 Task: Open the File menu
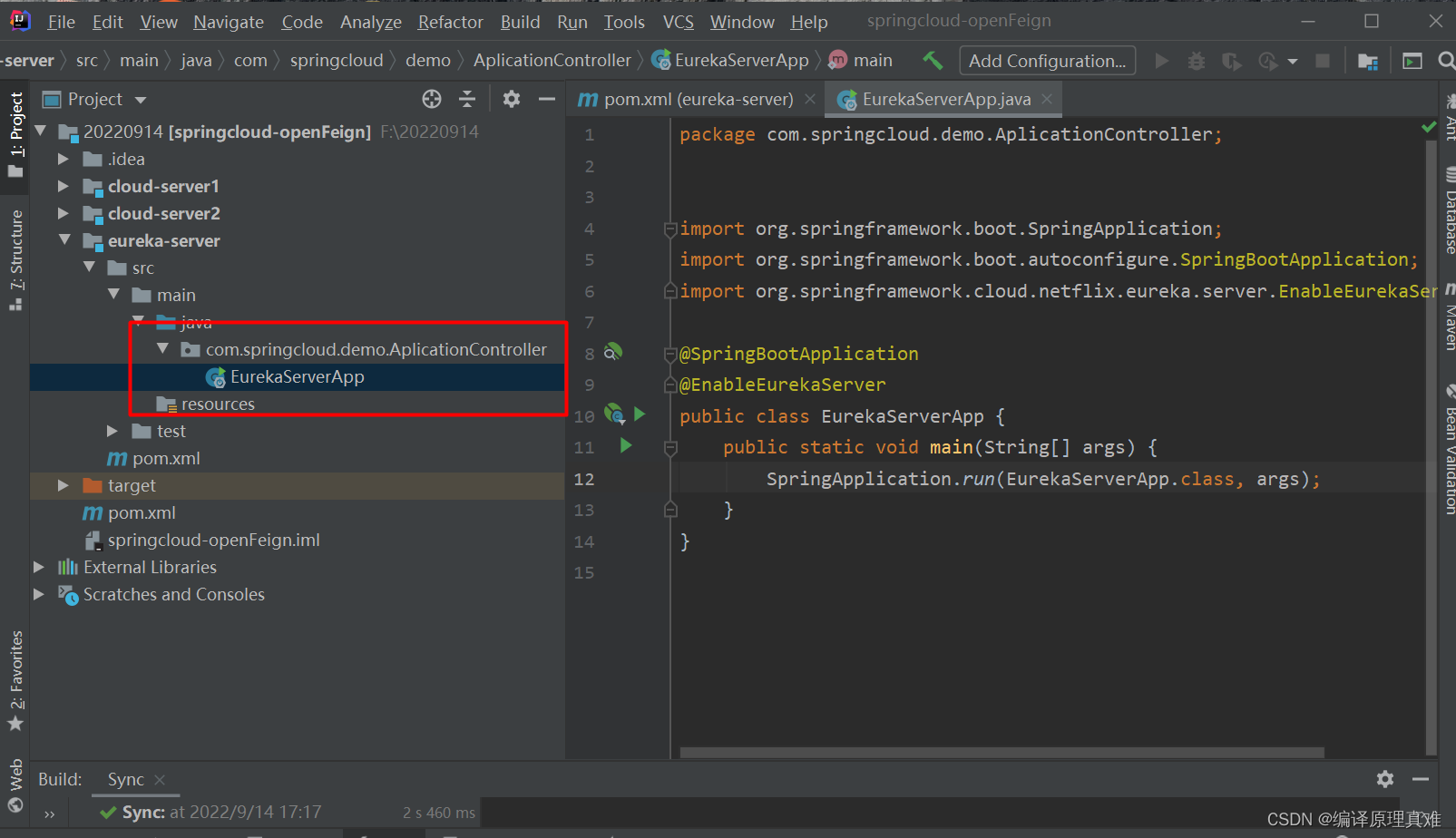click(61, 22)
